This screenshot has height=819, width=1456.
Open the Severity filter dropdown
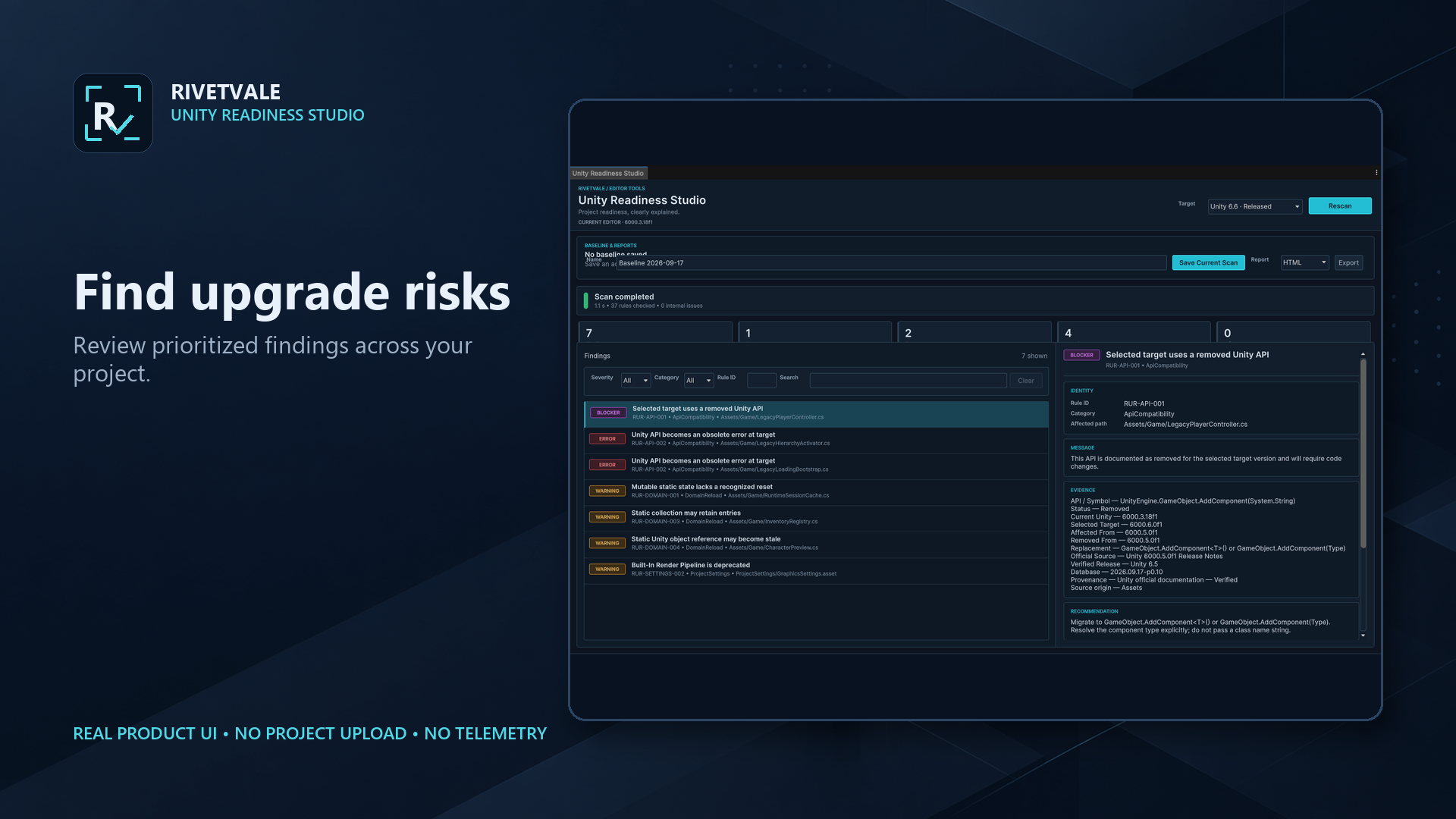635,381
